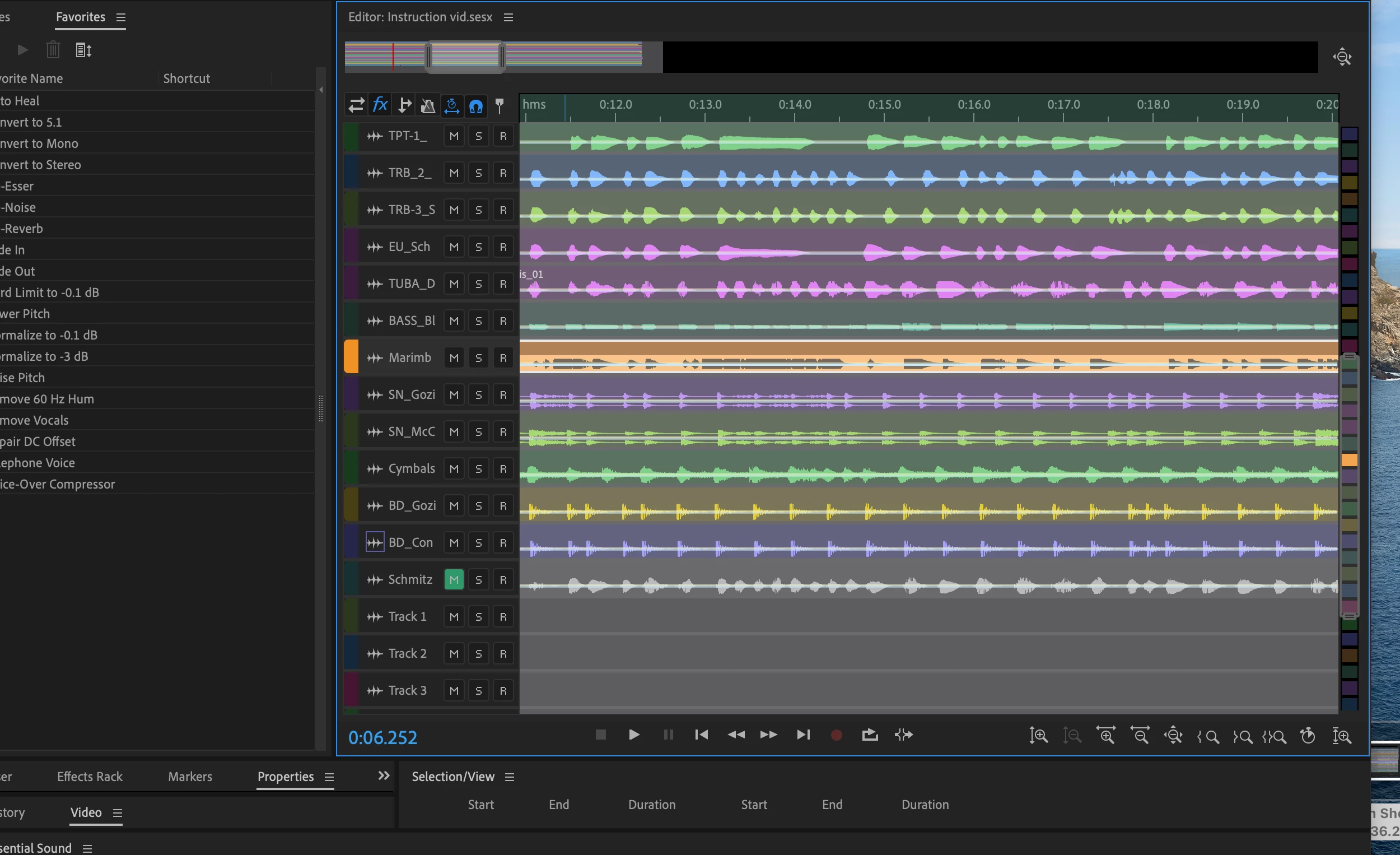Screen dimensions: 1400x855
Task: Click the Zoom Out Full icon
Action: pyautogui.click(x=1173, y=736)
